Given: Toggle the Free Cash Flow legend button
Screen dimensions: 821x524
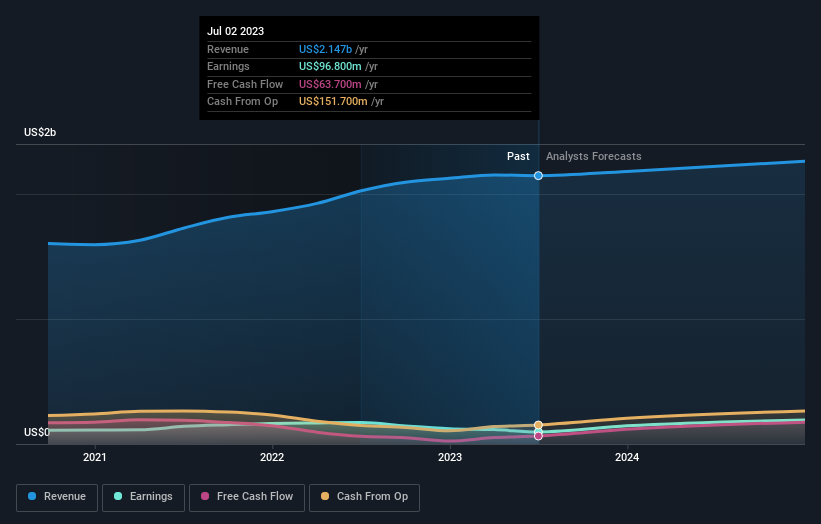Looking at the screenshot, I should tap(247, 497).
